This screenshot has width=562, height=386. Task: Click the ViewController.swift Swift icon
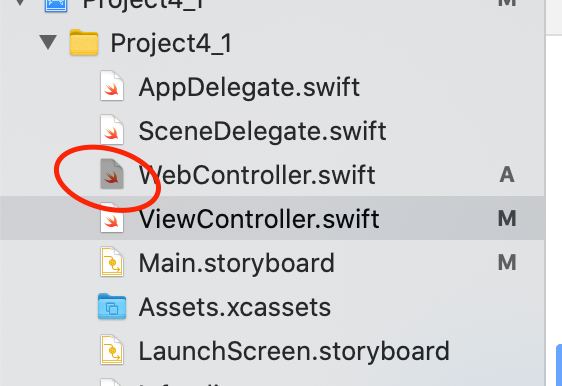112,218
